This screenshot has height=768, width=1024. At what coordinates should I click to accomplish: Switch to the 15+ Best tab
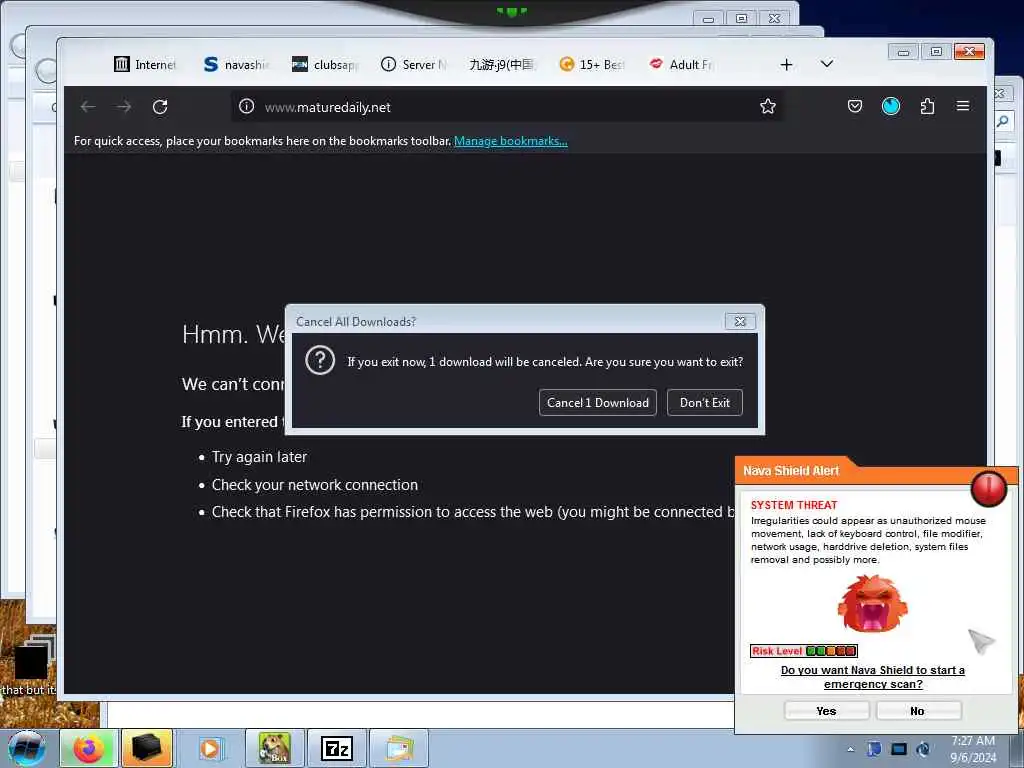[592, 64]
